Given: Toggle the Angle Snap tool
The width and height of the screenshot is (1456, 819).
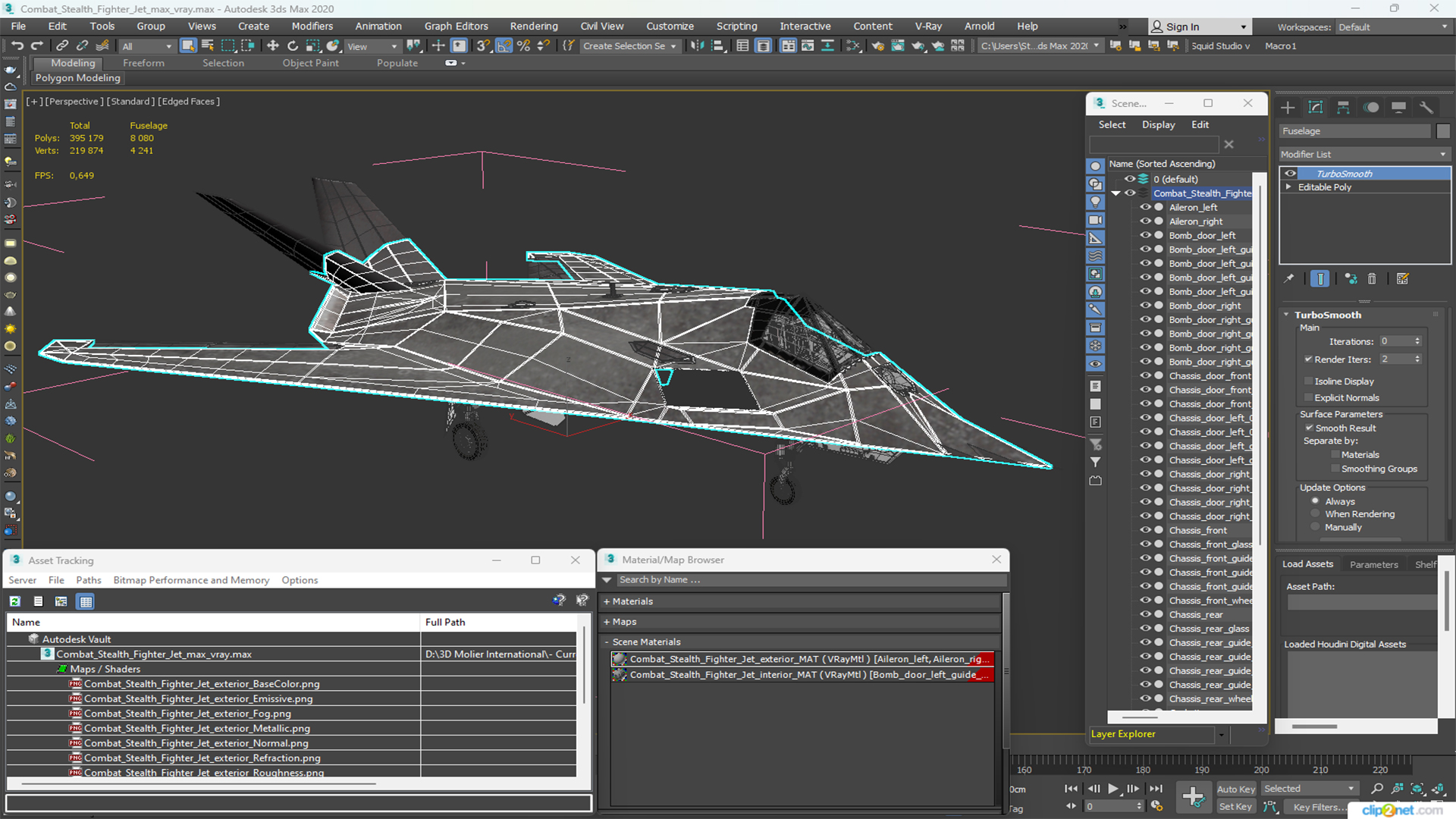Looking at the screenshot, I should (x=504, y=45).
